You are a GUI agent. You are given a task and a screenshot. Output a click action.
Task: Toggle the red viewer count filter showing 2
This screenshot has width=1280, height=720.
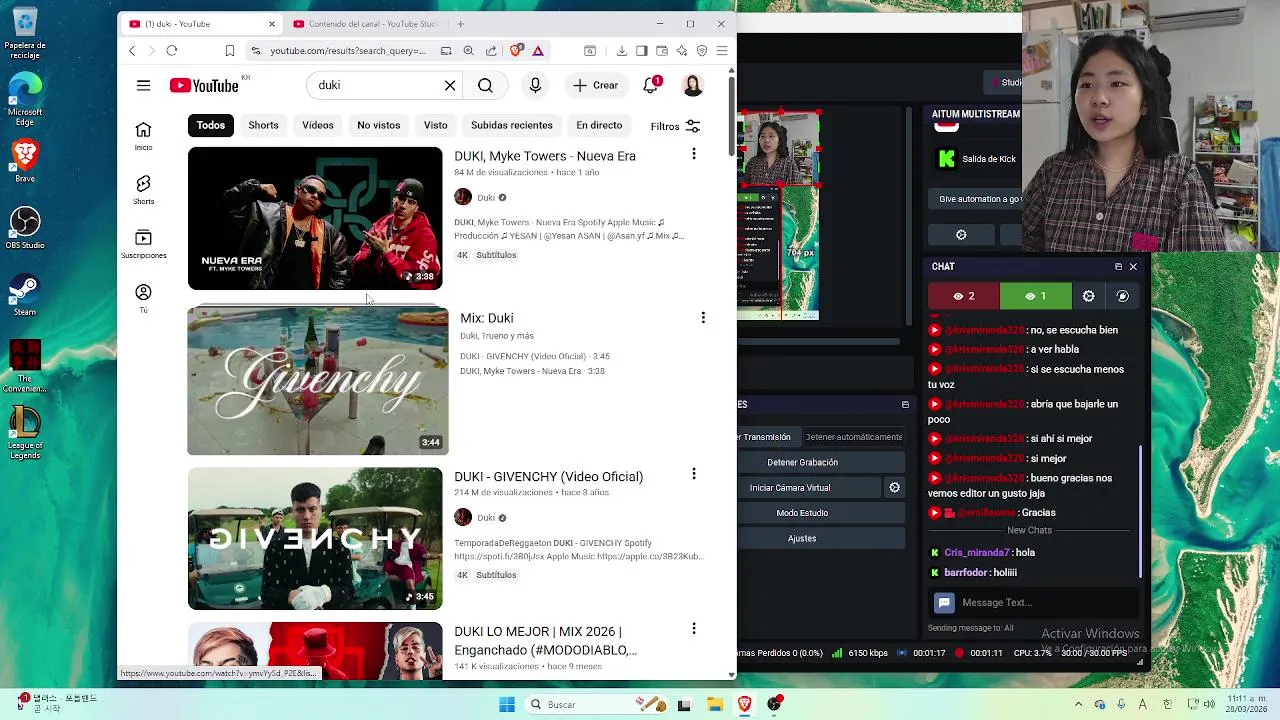pos(964,296)
